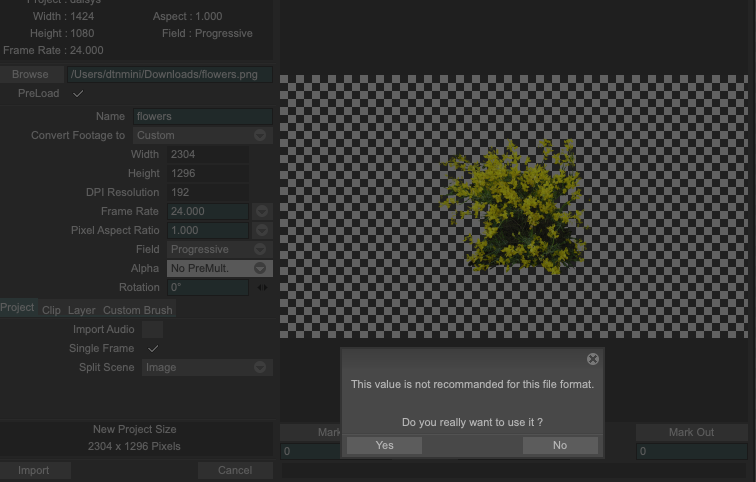
Task: Edit the DPI Resolution field
Action: [x=208, y=192]
